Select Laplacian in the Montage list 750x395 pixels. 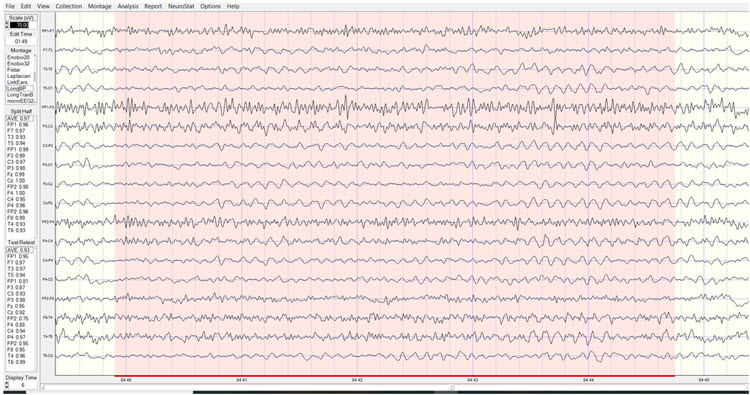pyautogui.click(x=19, y=76)
